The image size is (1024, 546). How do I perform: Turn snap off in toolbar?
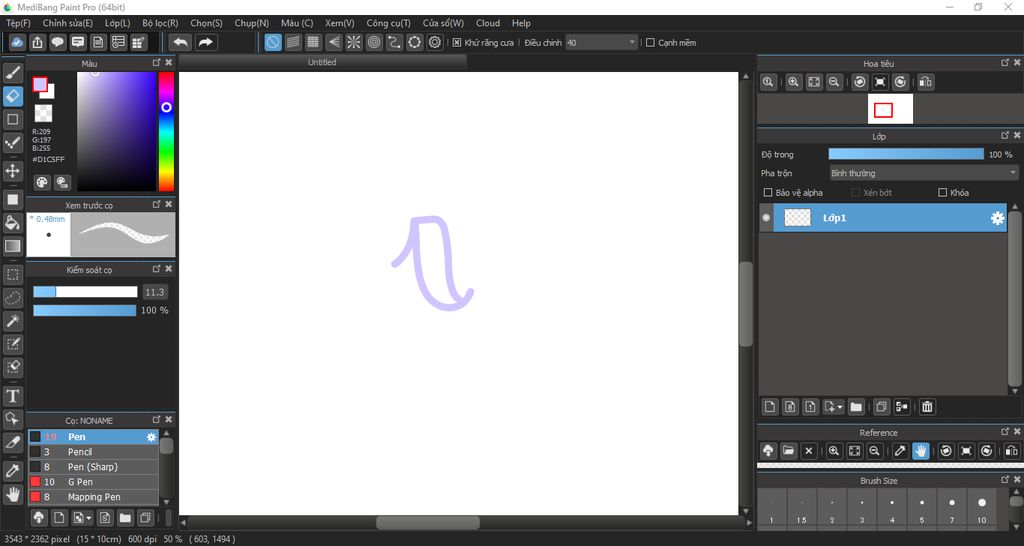[x=273, y=42]
